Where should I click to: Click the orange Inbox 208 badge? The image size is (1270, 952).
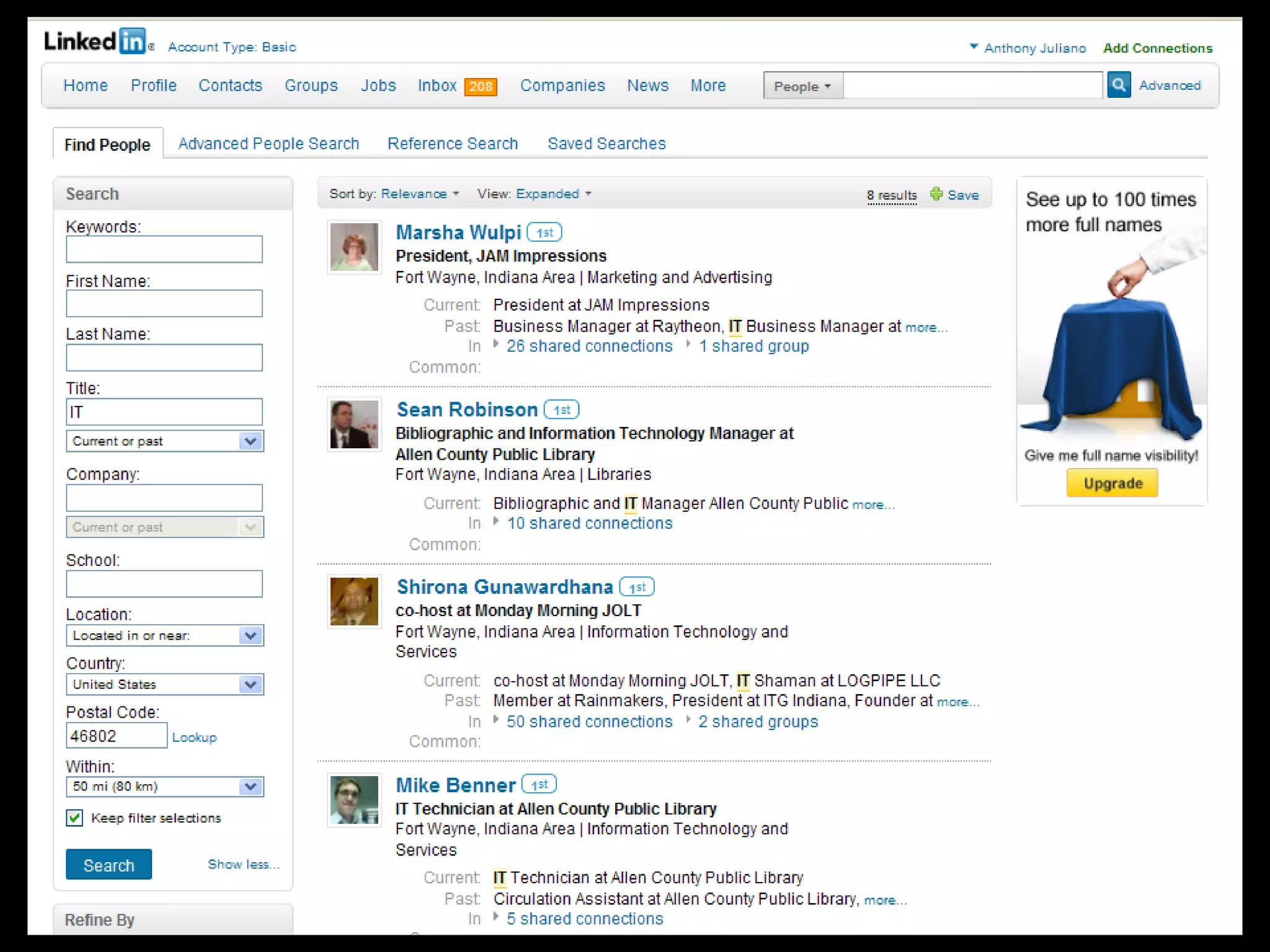(481, 86)
